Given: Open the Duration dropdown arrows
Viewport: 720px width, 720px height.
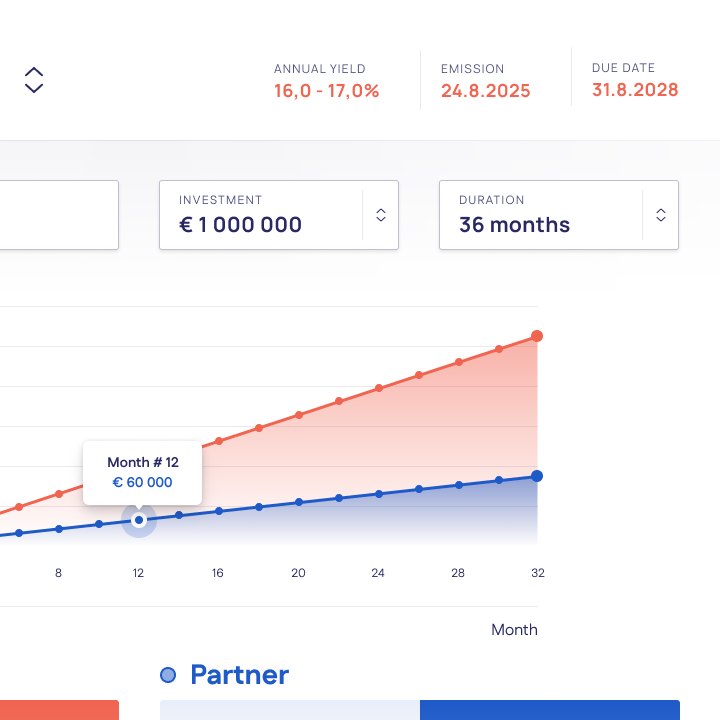Looking at the screenshot, I should click(x=660, y=215).
